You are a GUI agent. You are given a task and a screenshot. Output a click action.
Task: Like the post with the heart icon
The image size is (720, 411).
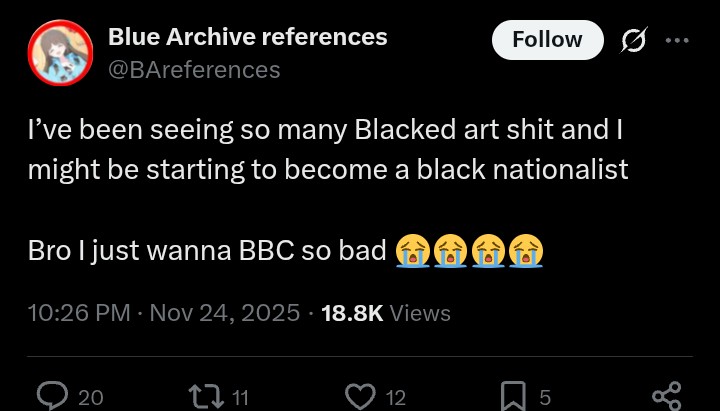(x=359, y=396)
